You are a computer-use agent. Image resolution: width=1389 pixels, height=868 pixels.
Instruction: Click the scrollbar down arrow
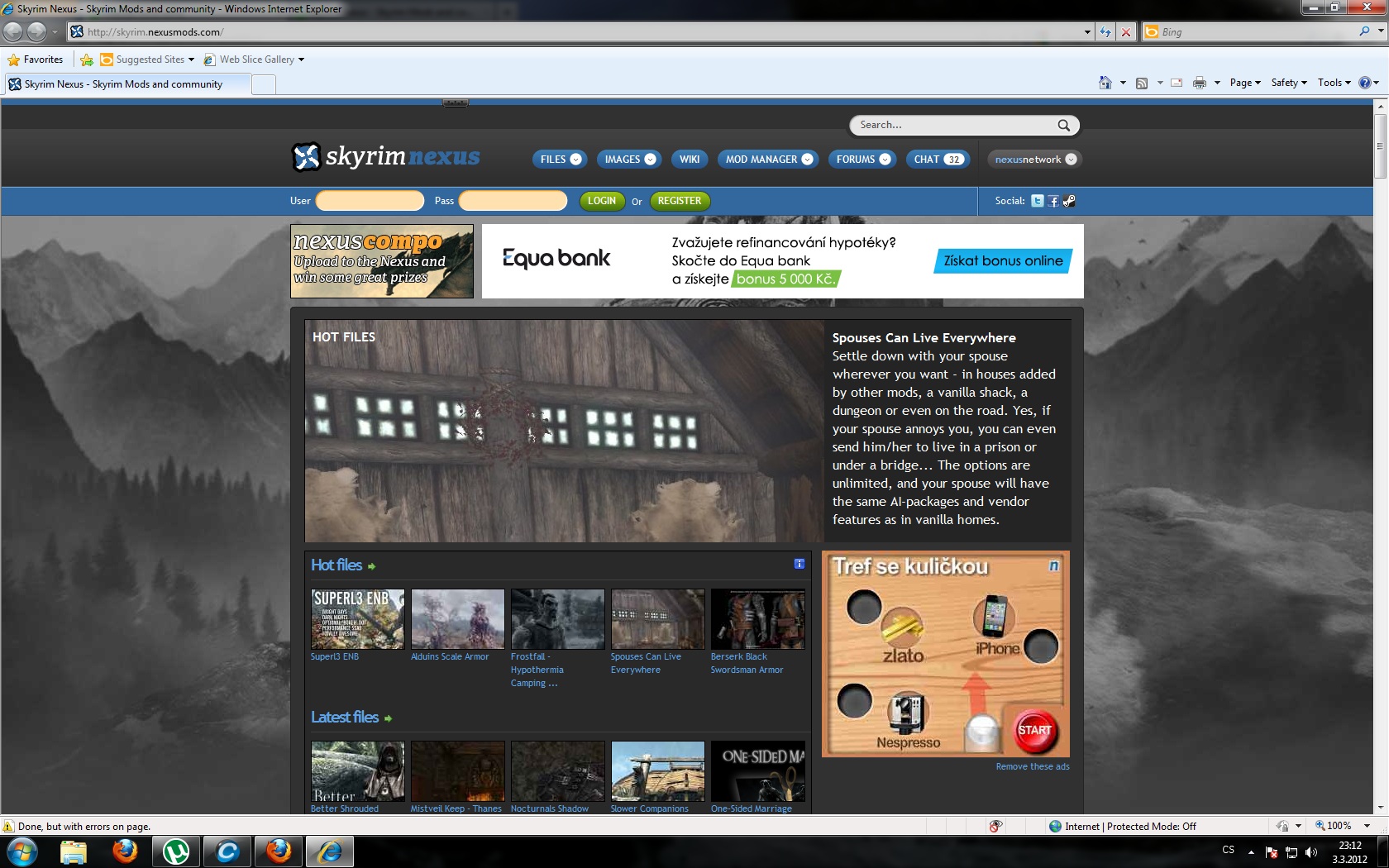1380,808
